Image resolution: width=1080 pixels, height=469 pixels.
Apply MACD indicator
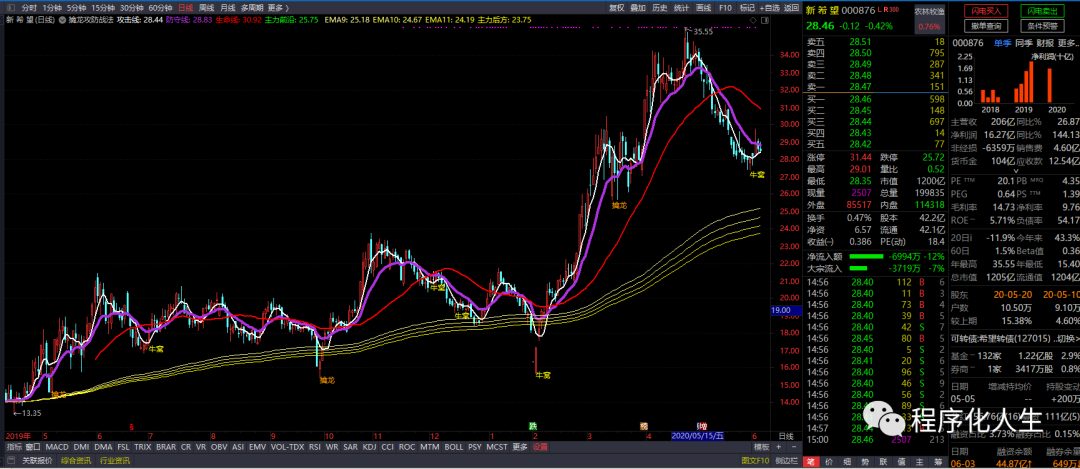tap(57, 447)
